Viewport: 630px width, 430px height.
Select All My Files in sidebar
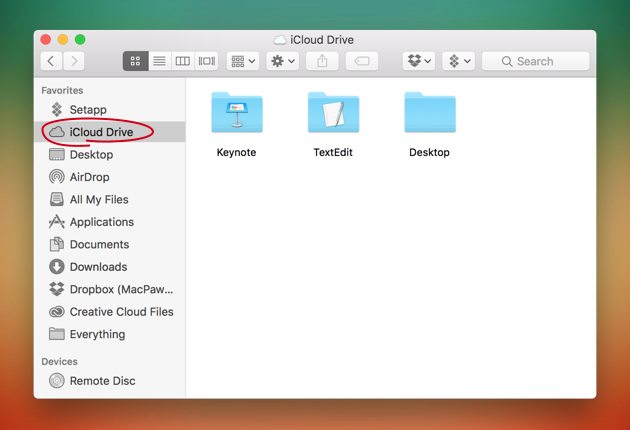click(109, 199)
